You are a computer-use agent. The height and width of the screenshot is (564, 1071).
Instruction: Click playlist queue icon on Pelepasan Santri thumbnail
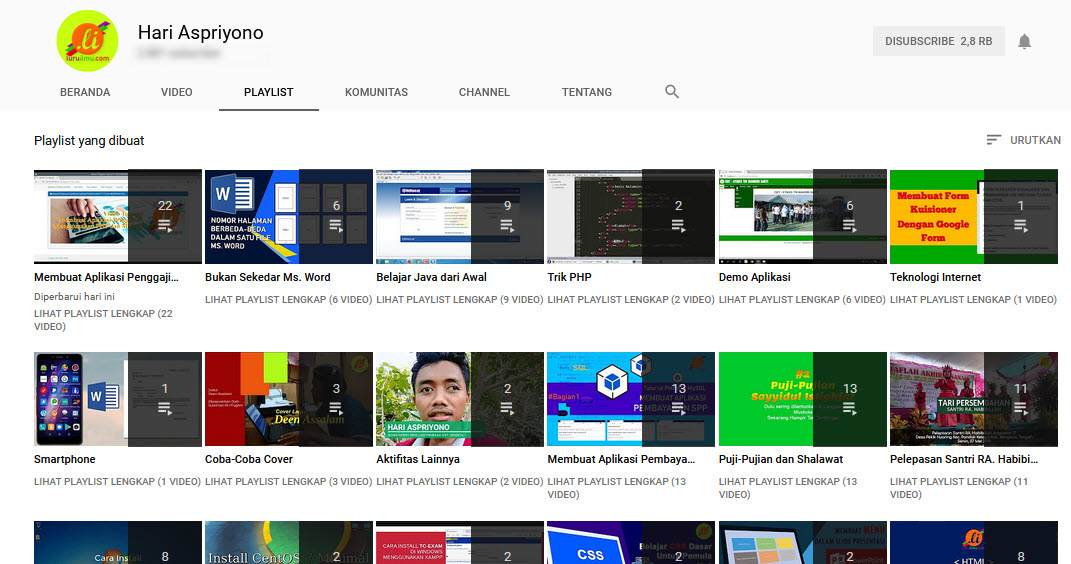click(x=1020, y=408)
